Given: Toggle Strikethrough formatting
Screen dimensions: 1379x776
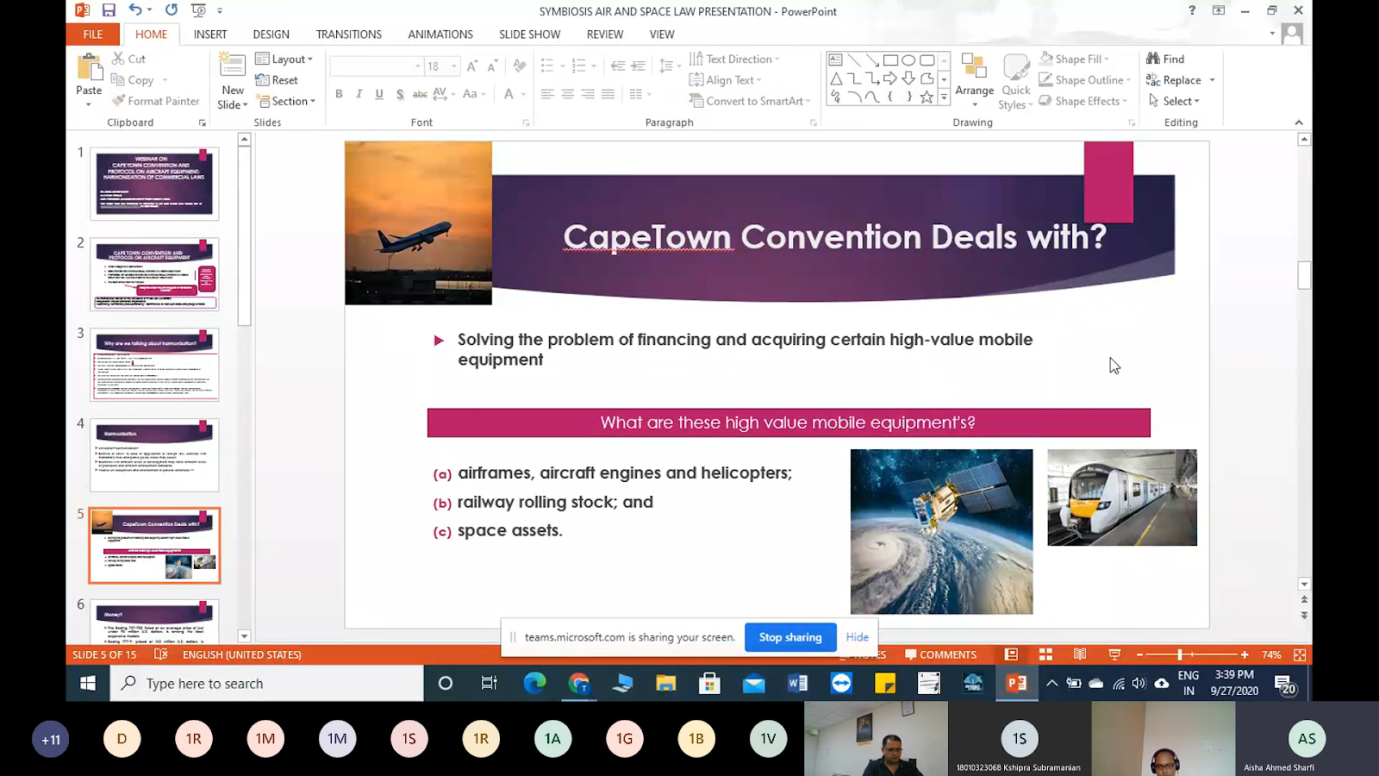Looking at the screenshot, I should [420, 94].
